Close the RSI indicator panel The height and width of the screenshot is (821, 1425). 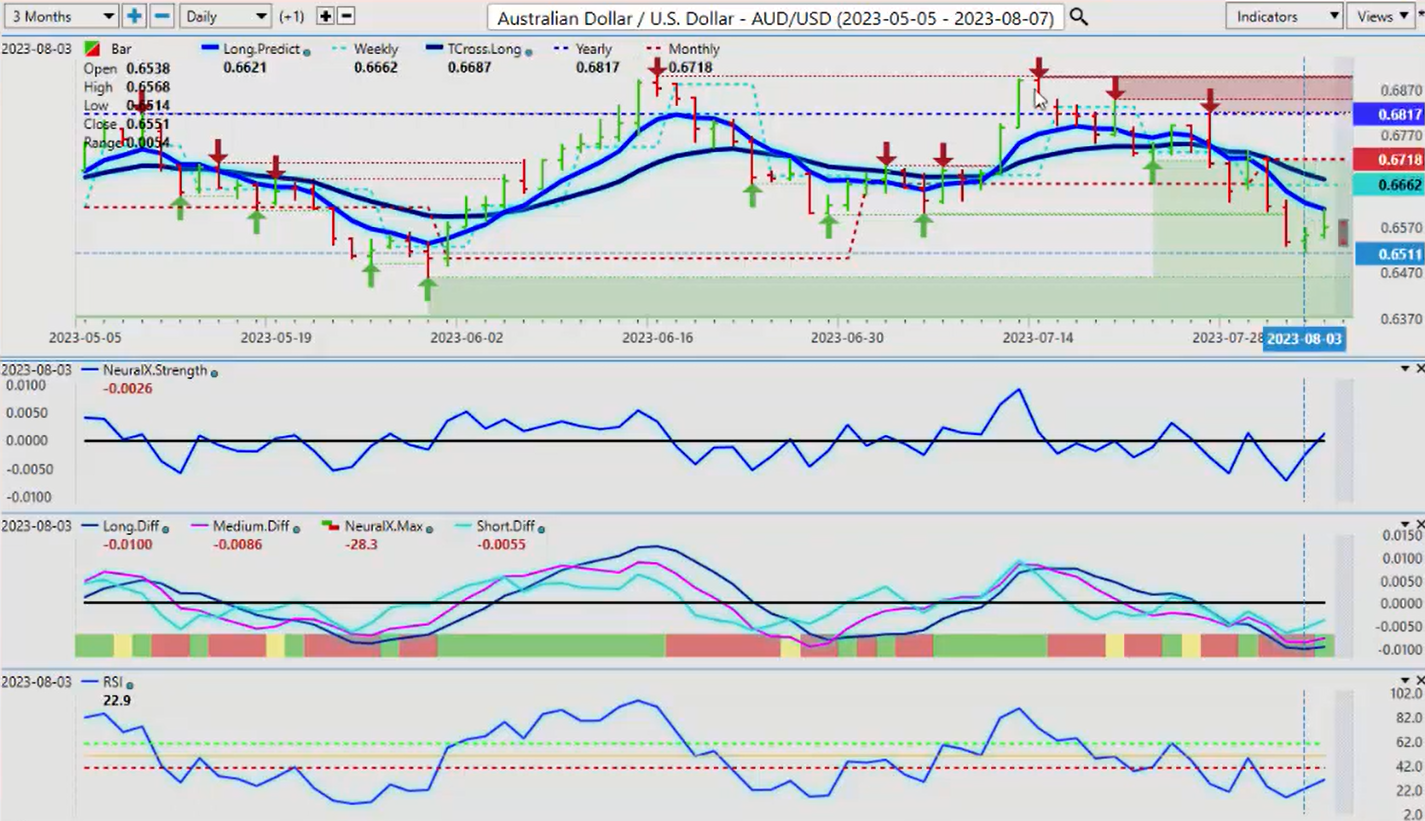1420,681
